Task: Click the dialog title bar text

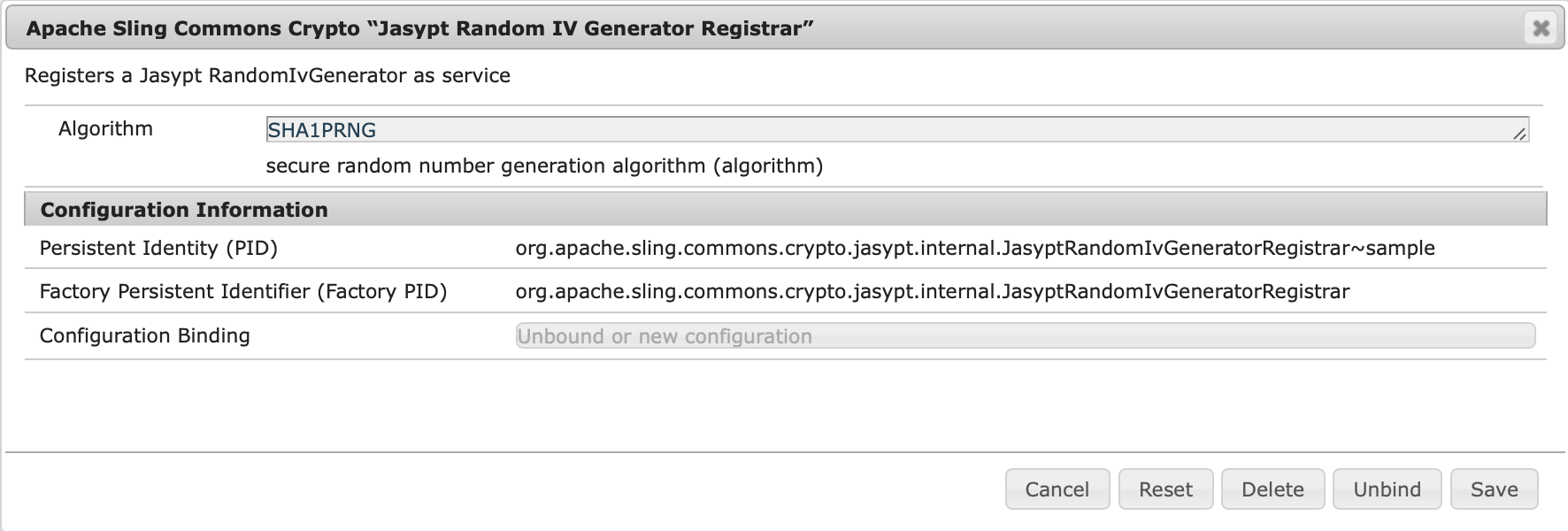Action: coord(419,28)
